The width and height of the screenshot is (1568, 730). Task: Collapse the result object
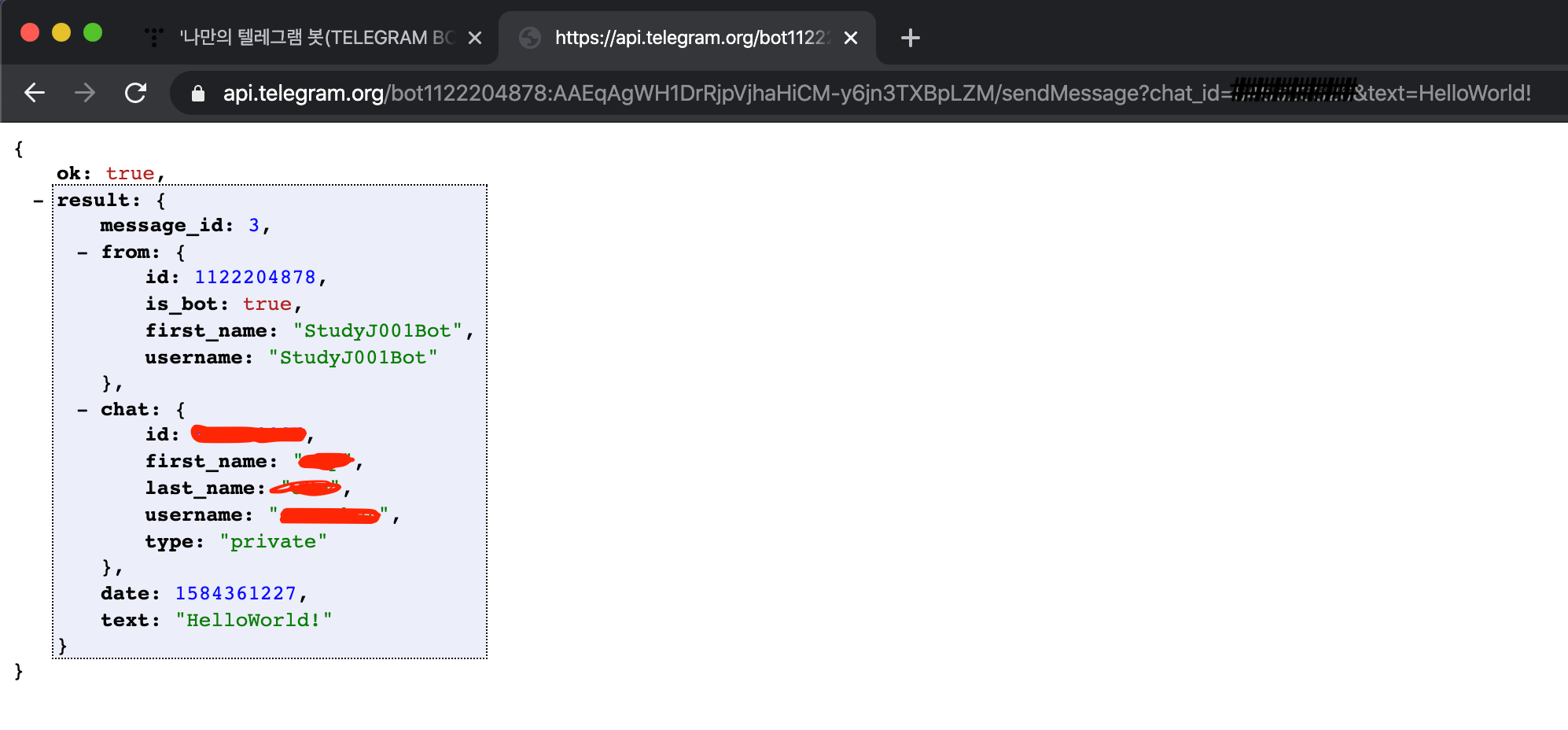pos(38,201)
